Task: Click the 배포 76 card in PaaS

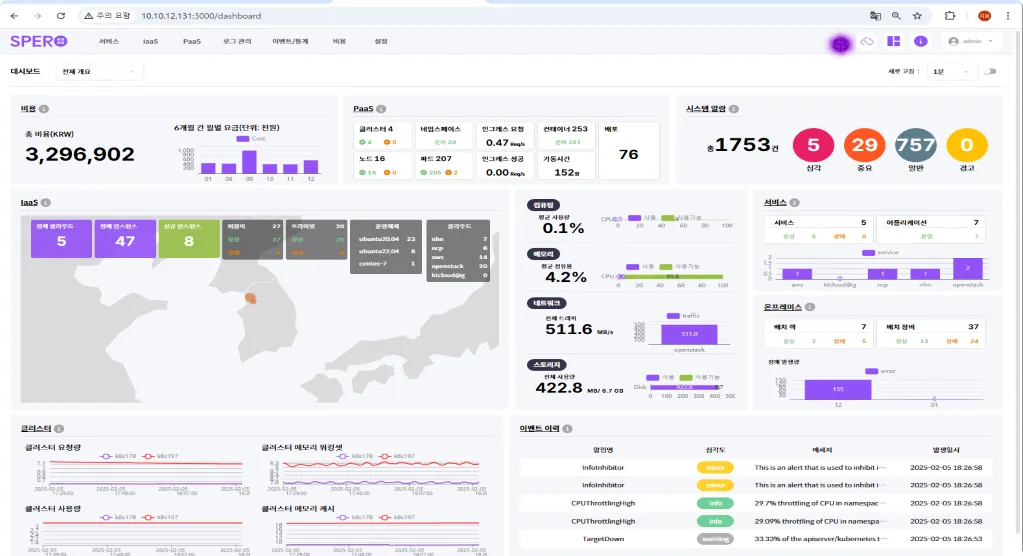Action: click(x=628, y=150)
